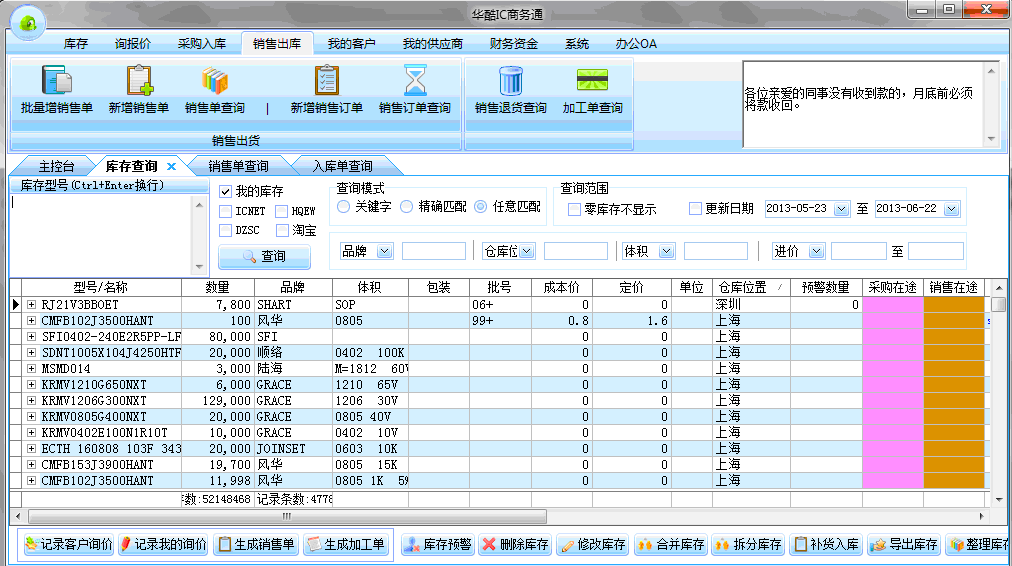Expand the ECTH 160808 103F row

(31, 449)
